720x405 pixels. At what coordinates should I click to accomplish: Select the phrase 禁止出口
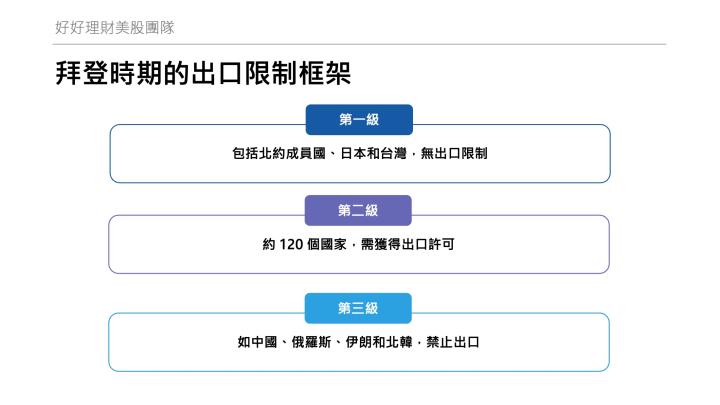point(455,342)
